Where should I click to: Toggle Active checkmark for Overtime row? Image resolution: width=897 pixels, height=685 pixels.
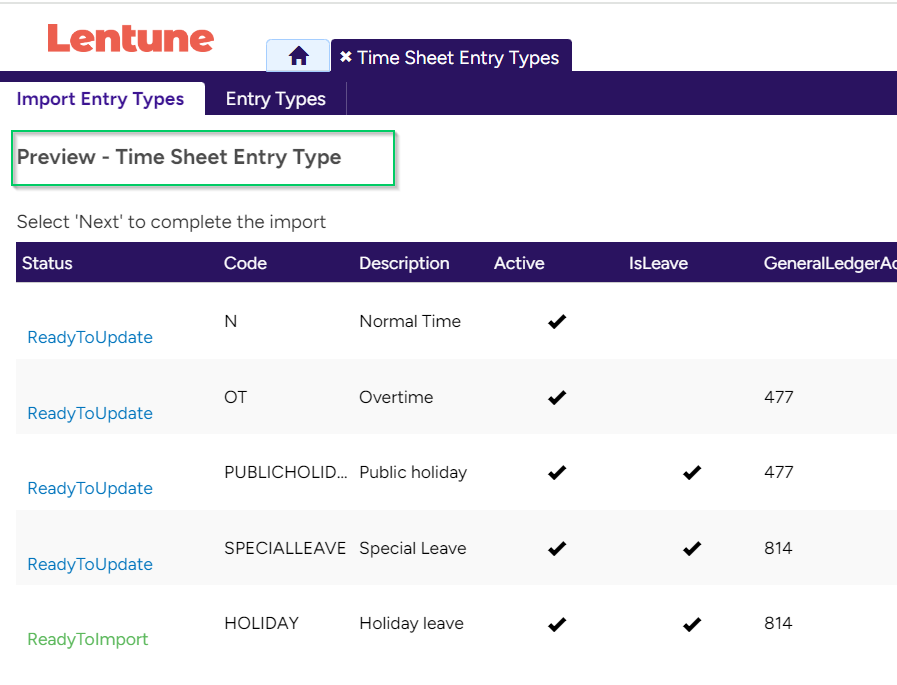click(x=557, y=398)
